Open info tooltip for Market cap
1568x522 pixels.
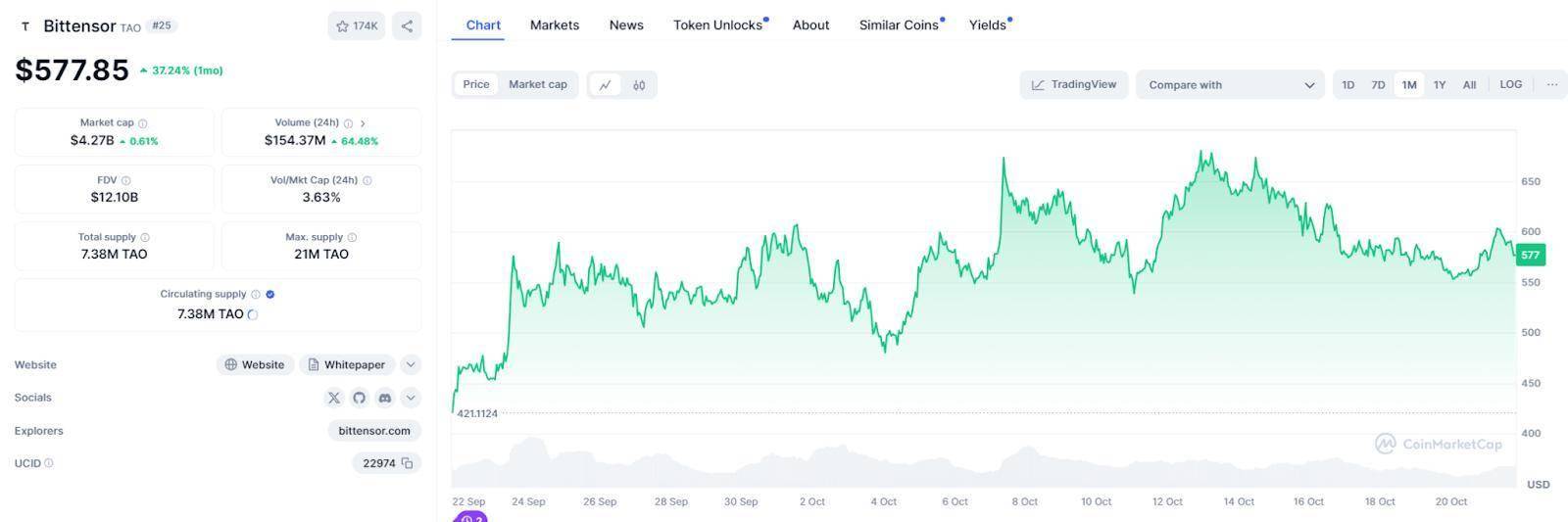click(143, 123)
